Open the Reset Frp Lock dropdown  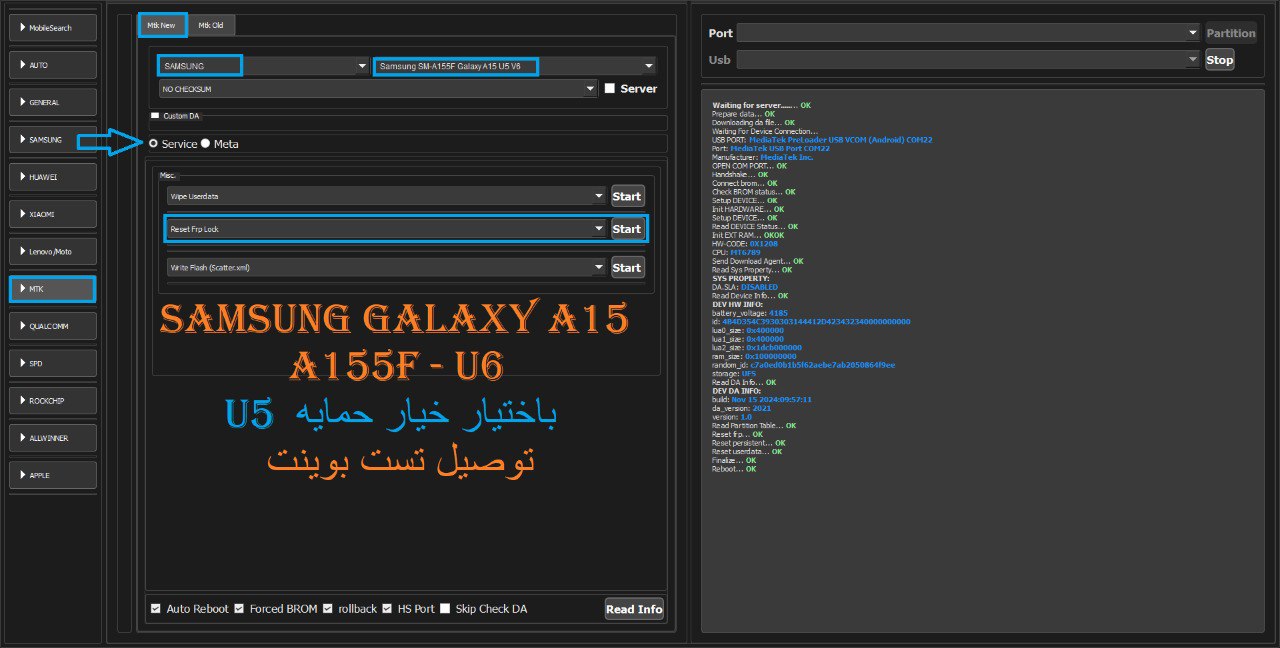coord(386,229)
